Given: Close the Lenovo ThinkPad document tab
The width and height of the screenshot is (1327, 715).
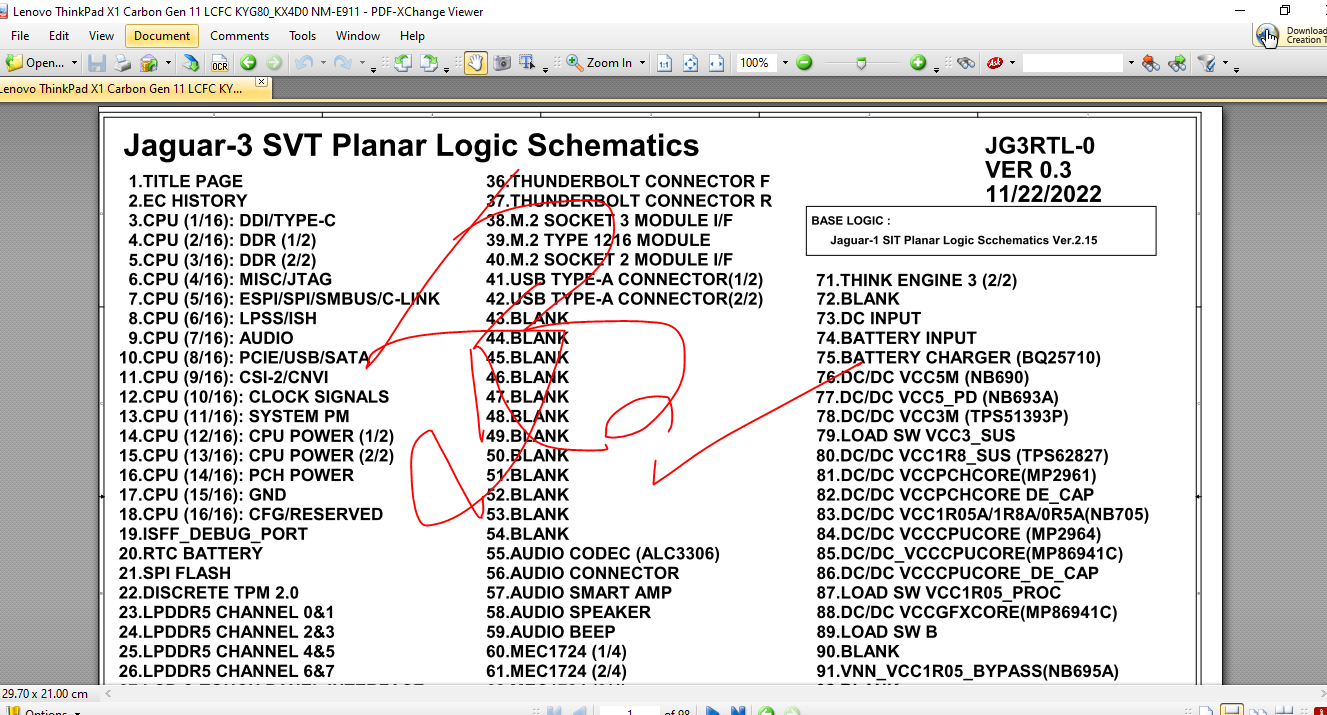Looking at the screenshot, I should tap(261, 82).
